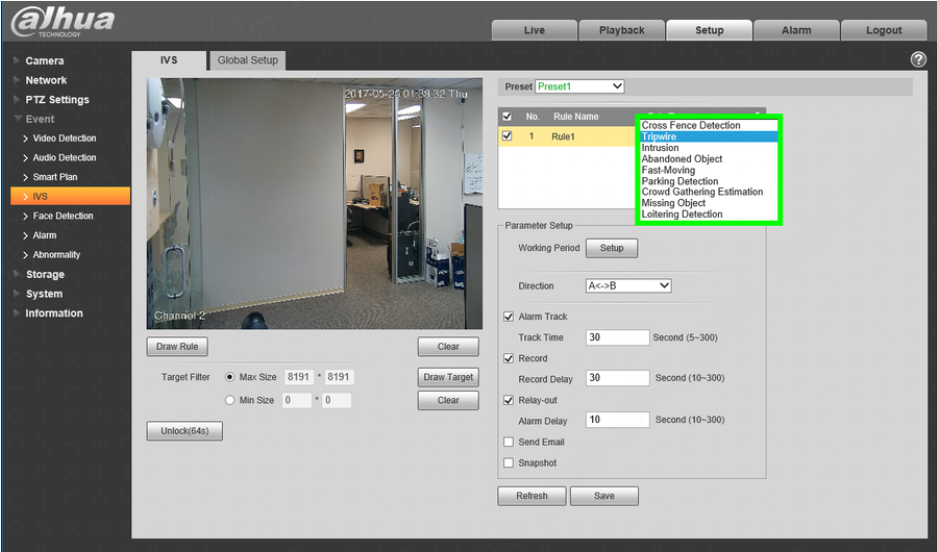Click the Draw Rule button

(177, 346)
